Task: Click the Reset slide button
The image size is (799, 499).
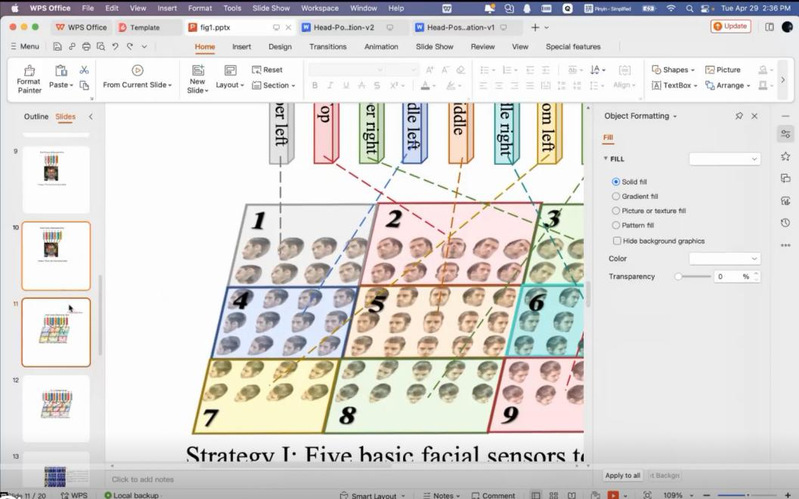Action: [x=267, y=70]
